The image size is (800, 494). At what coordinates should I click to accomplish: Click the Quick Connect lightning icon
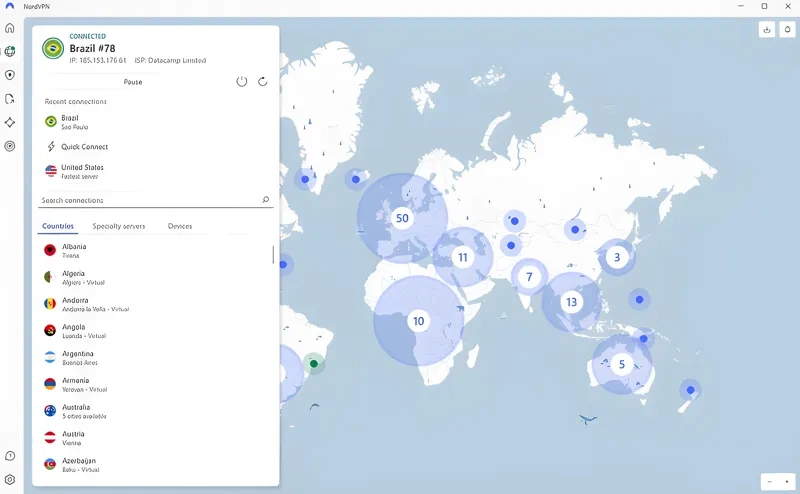point(51,146)
